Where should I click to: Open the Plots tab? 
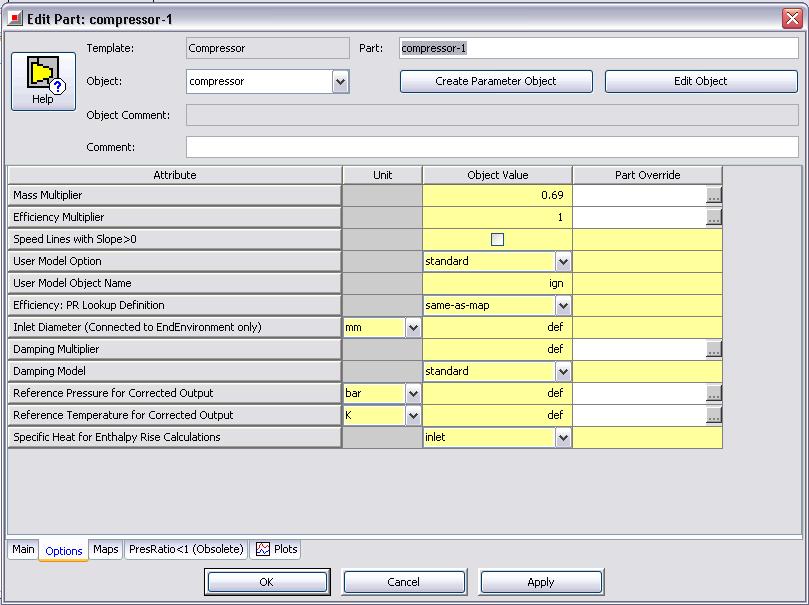tap(277, 549)
